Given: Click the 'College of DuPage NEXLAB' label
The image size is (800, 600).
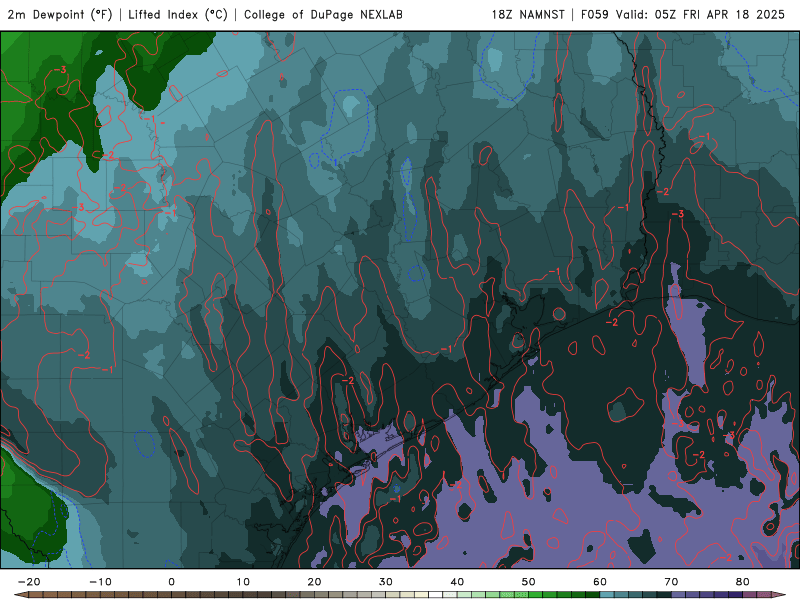Looking at the screenshot, I should pyautogui.click(x=323, y=14).
